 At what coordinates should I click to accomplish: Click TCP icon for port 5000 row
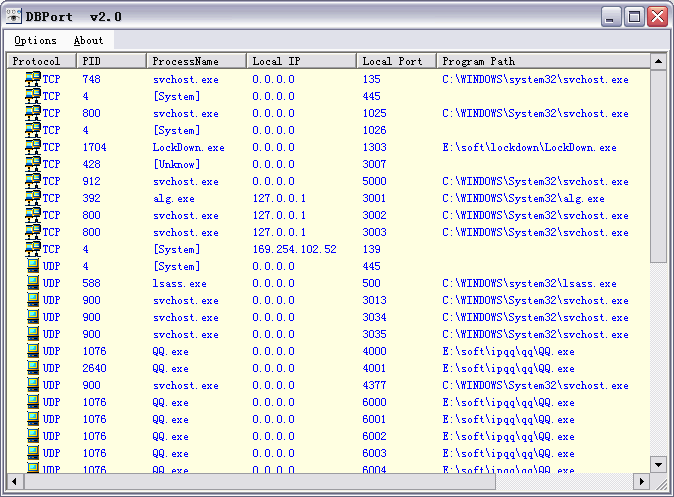(x=33, y=181)
